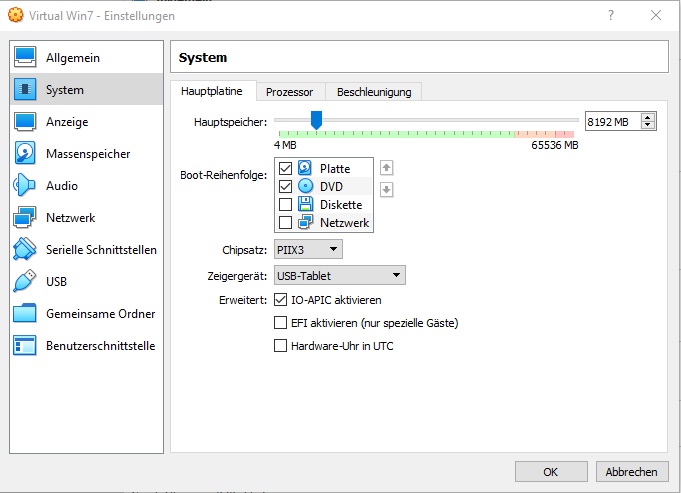Switch to the Prozessor tab
This screenshot has height=493, width=681.
coord(289,92)
